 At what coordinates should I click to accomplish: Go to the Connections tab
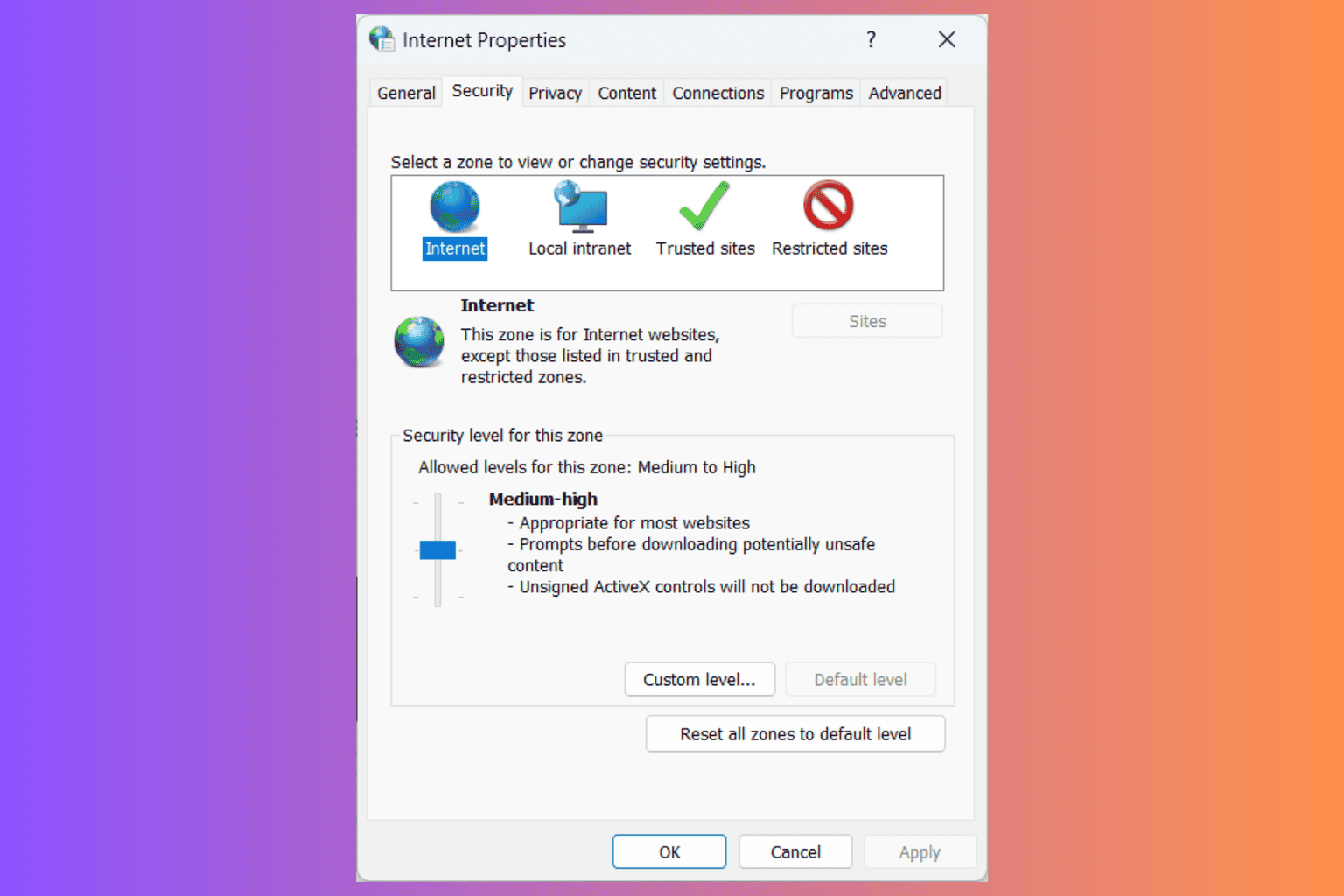[x=717, y=93]
